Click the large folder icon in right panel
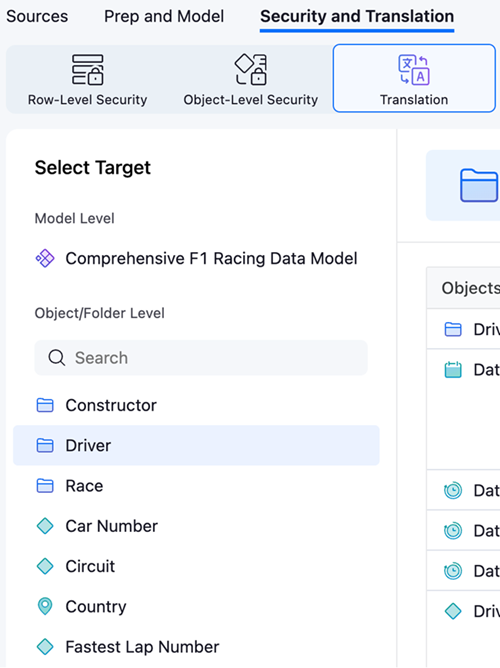 point(479,185)
